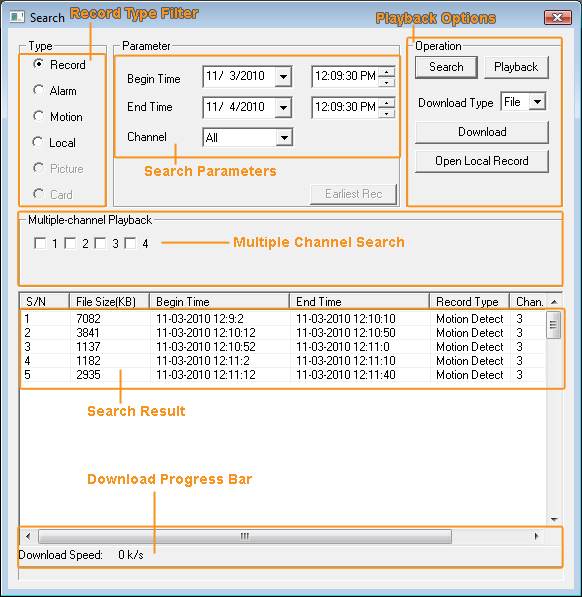The height and width of the screenshot is (597, 582).
Task: Open the Begin Time date dropdown
Action: (283, 77)
